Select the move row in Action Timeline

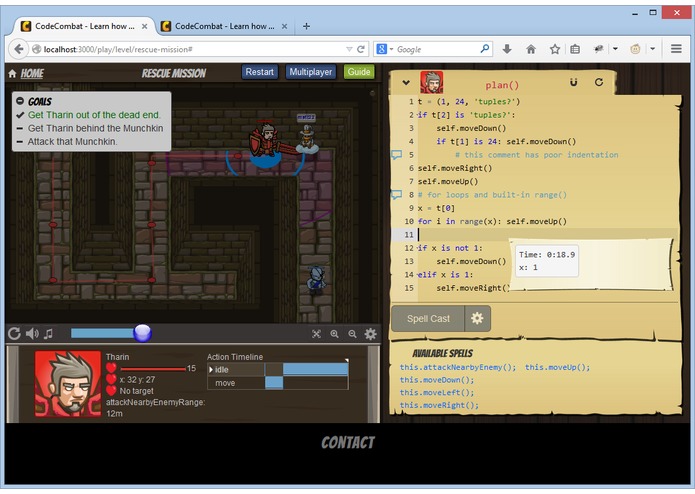277,383
